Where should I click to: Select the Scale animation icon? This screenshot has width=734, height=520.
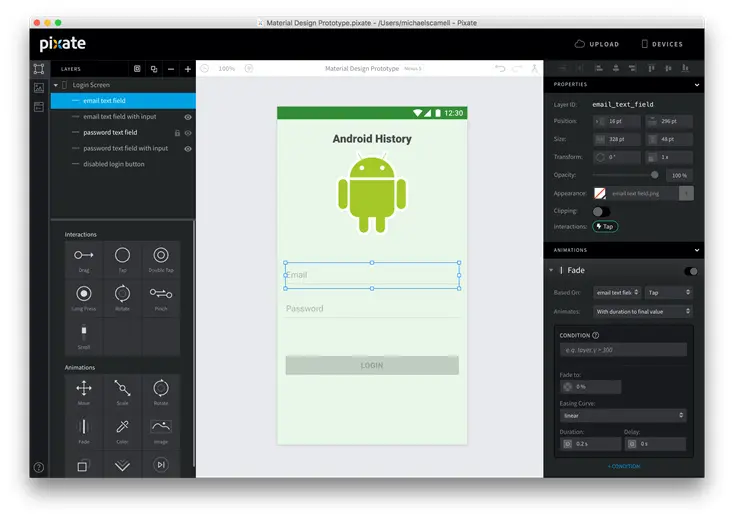(122, 388)
